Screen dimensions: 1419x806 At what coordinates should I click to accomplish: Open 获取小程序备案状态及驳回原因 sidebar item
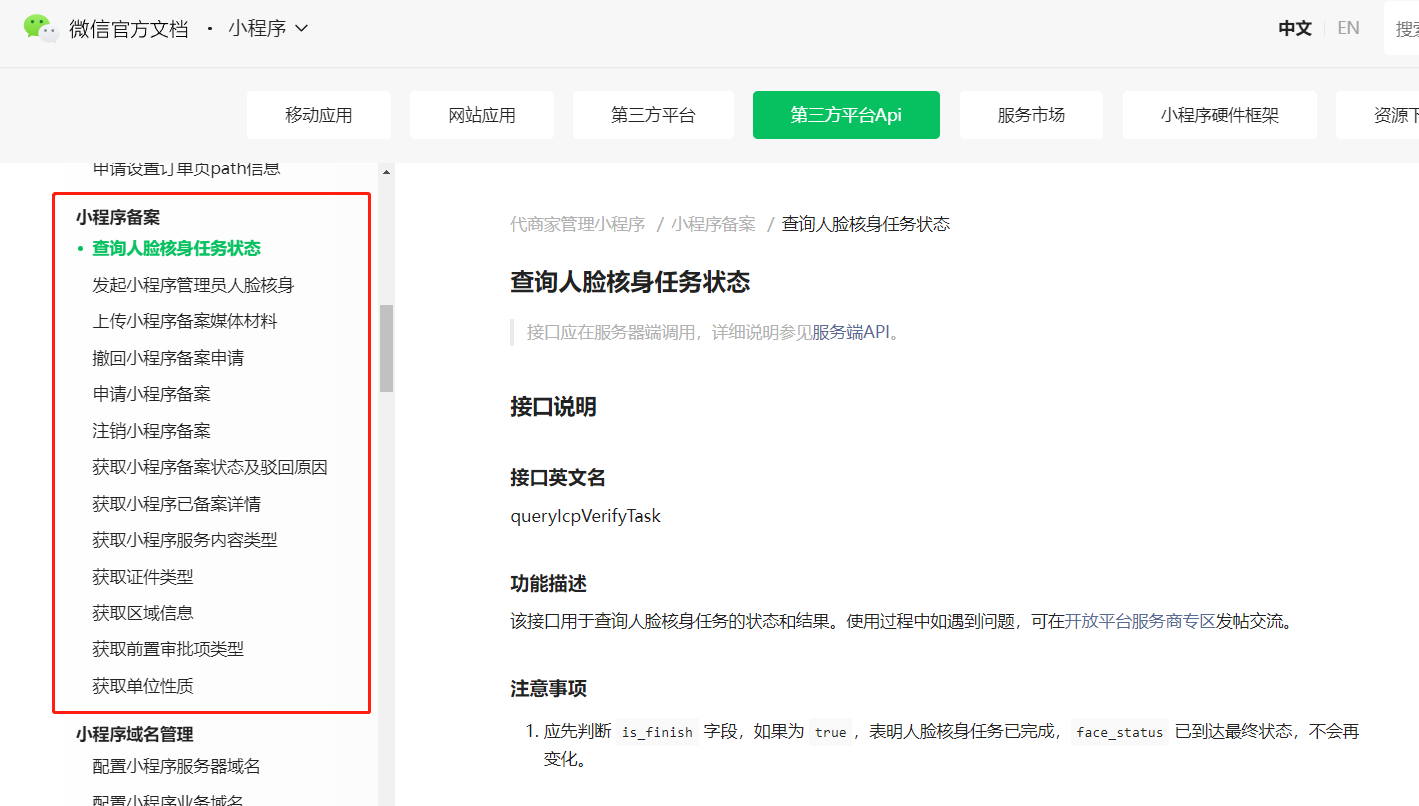coord(210,467)
